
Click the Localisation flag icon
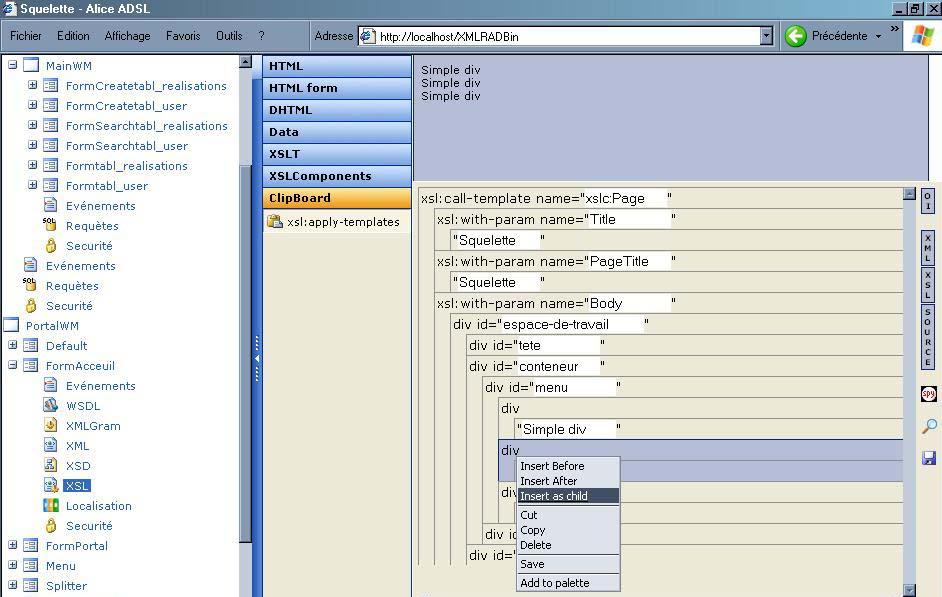[x=51, y=505]
